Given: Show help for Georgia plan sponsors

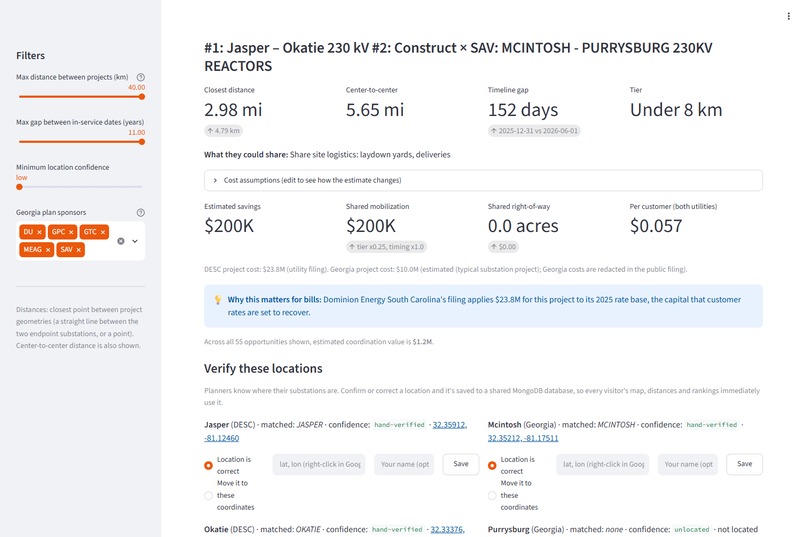Looking at the screenshot, I should pyautogui.click(x=140, y=212).
